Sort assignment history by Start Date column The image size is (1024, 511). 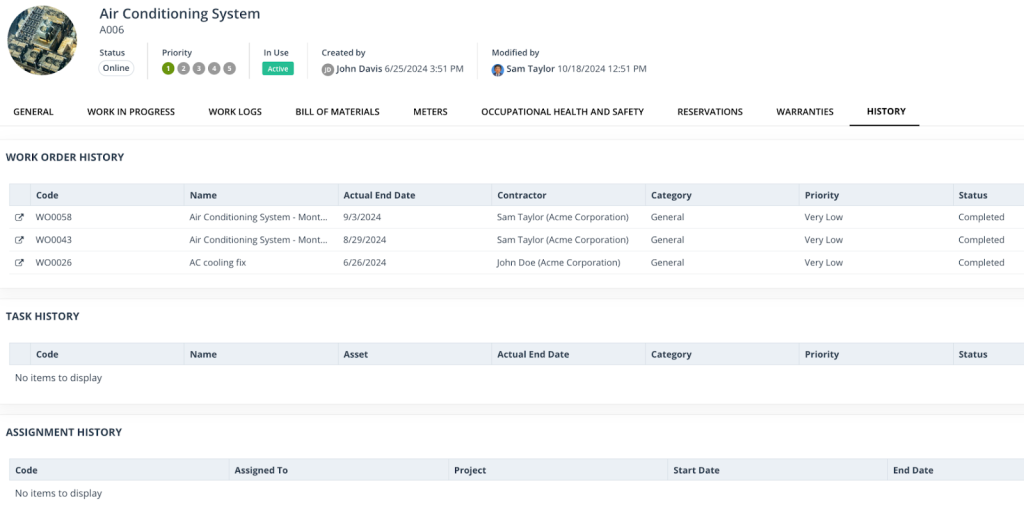696,470
